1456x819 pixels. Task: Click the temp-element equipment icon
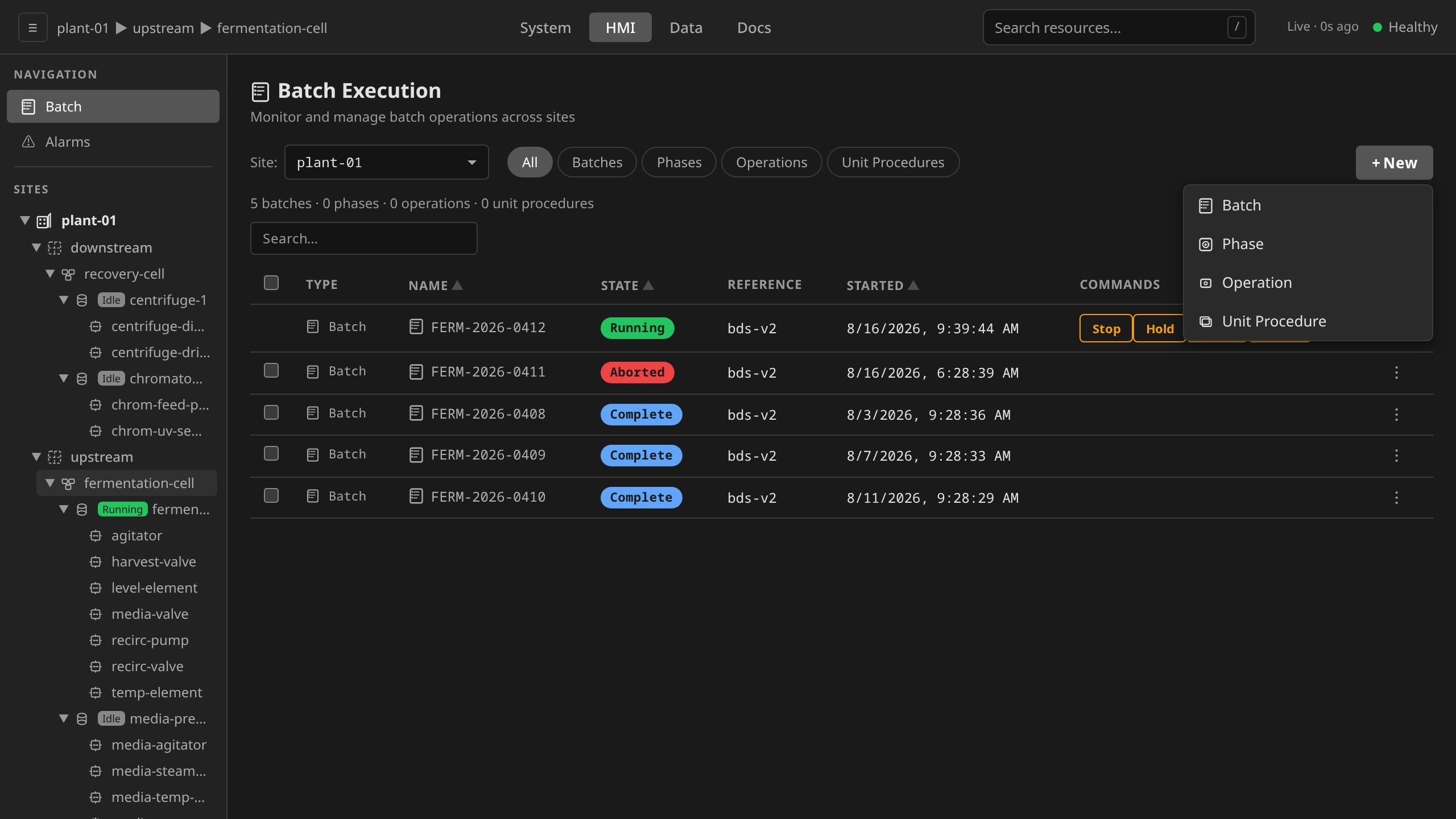[x=96, y=693]
